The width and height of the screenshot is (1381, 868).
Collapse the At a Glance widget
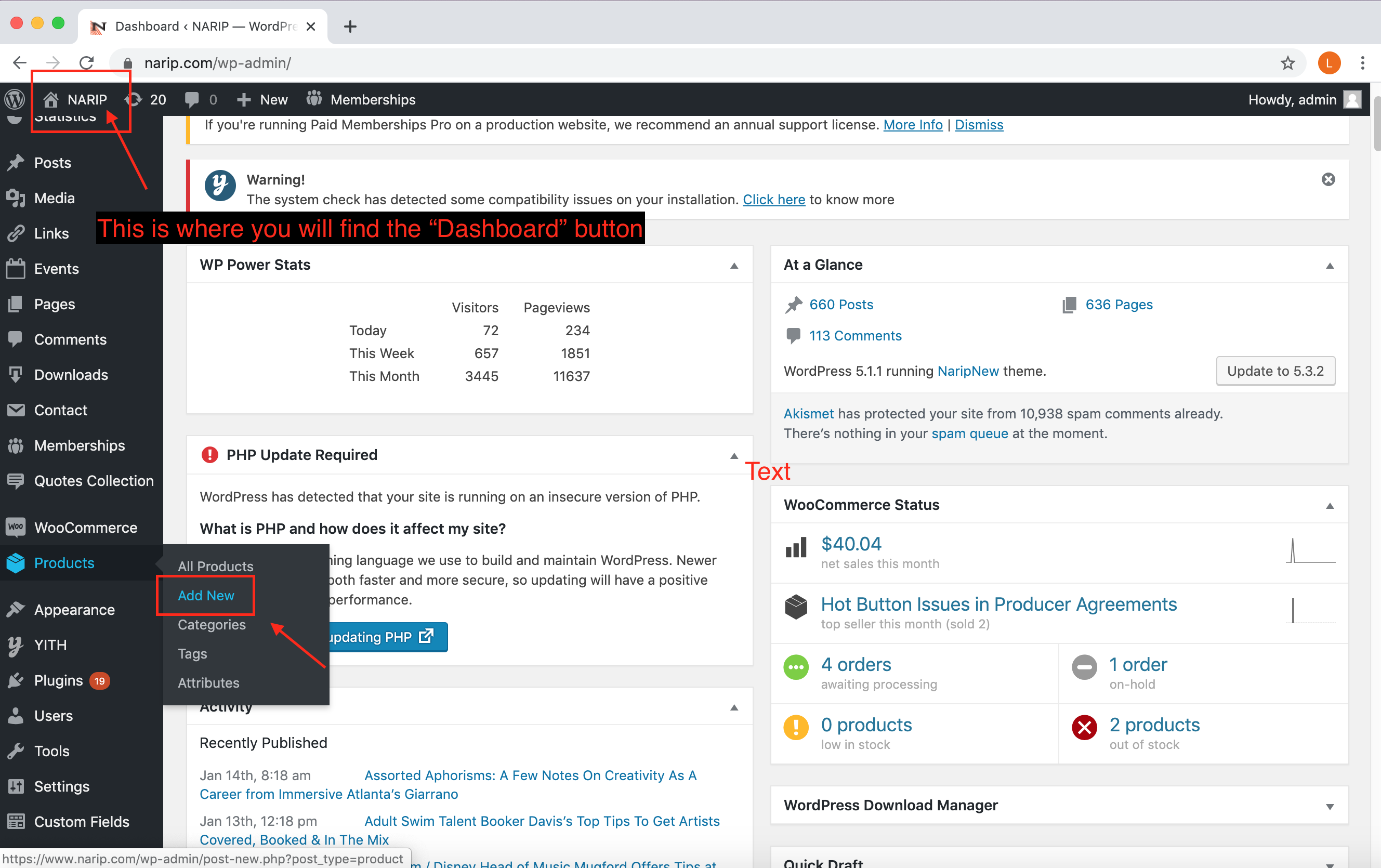pyautogui.click(x=1330, y=265)
